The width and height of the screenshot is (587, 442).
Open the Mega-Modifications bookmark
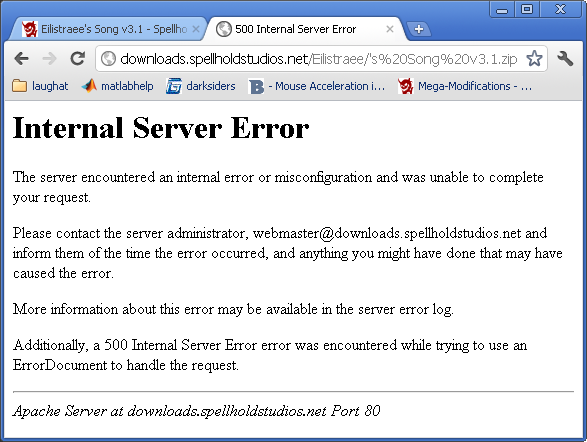click(465, 86)
